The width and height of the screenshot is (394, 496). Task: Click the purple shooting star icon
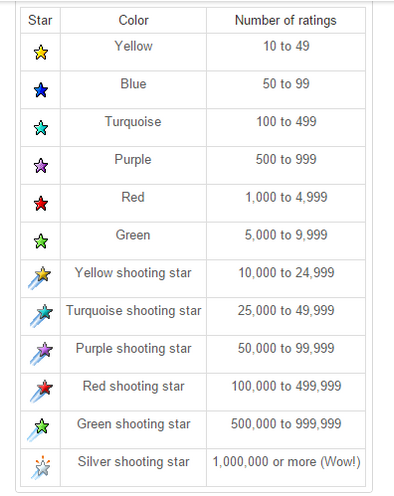click(40, 353)
